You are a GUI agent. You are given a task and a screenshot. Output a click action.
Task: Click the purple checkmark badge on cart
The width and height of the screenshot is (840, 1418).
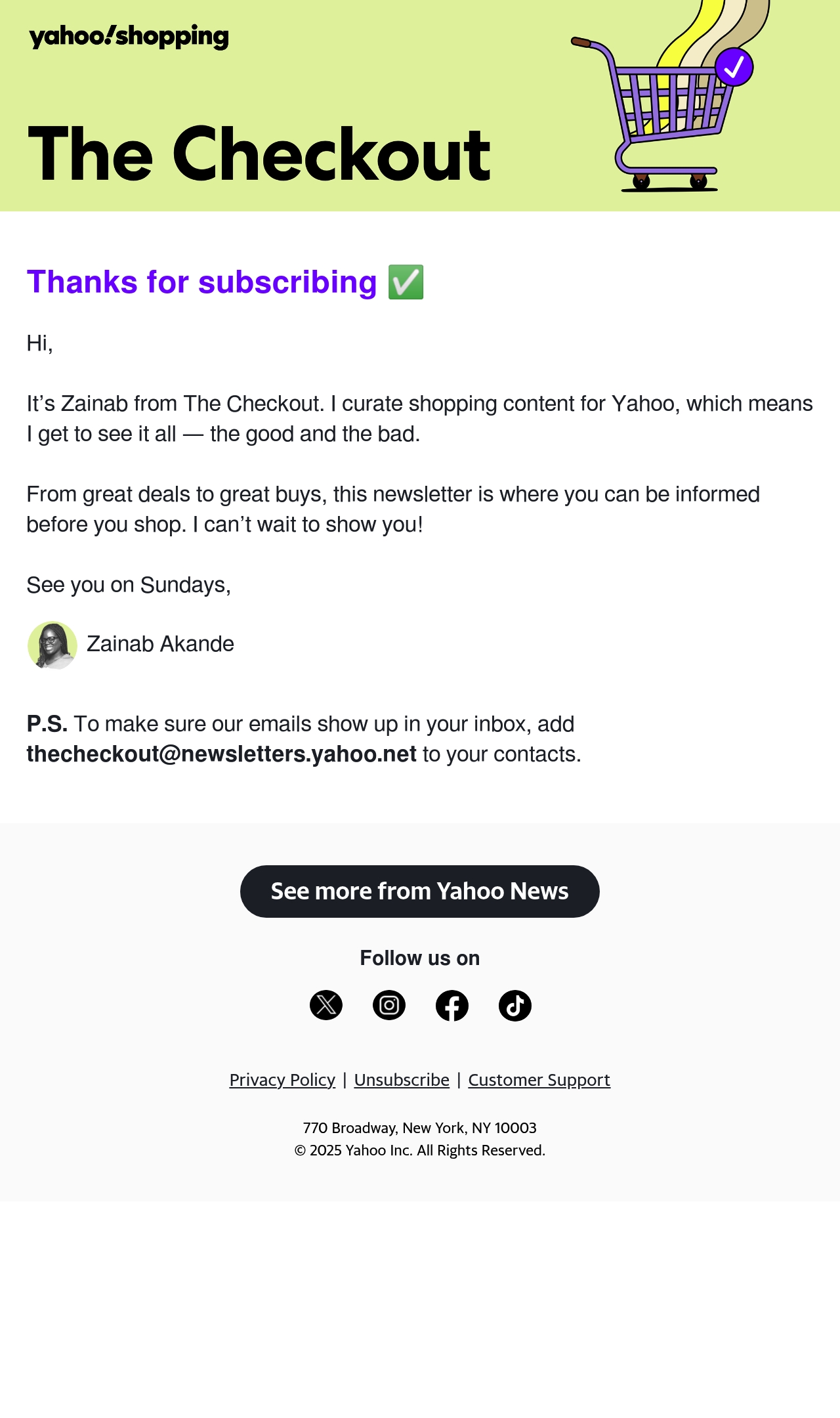coord(734,66)
